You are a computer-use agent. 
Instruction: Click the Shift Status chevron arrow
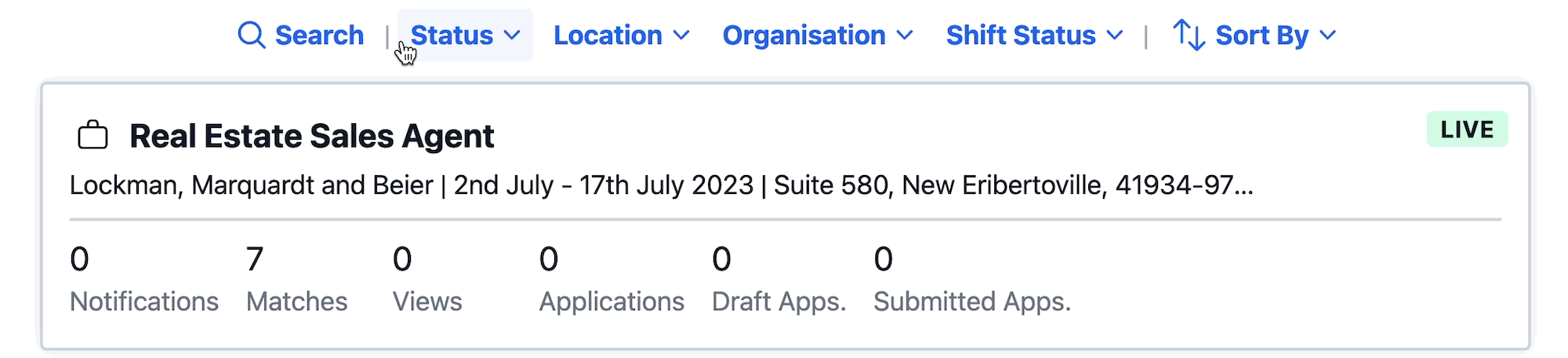1114,35
